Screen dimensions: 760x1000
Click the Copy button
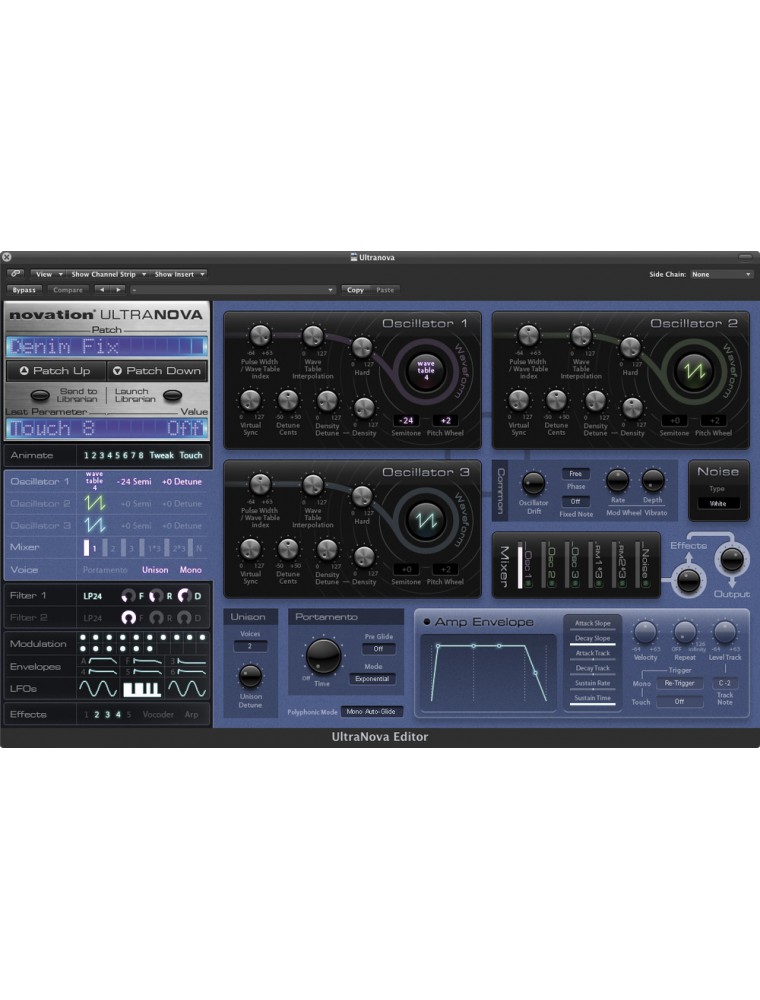tap(355, 290)
